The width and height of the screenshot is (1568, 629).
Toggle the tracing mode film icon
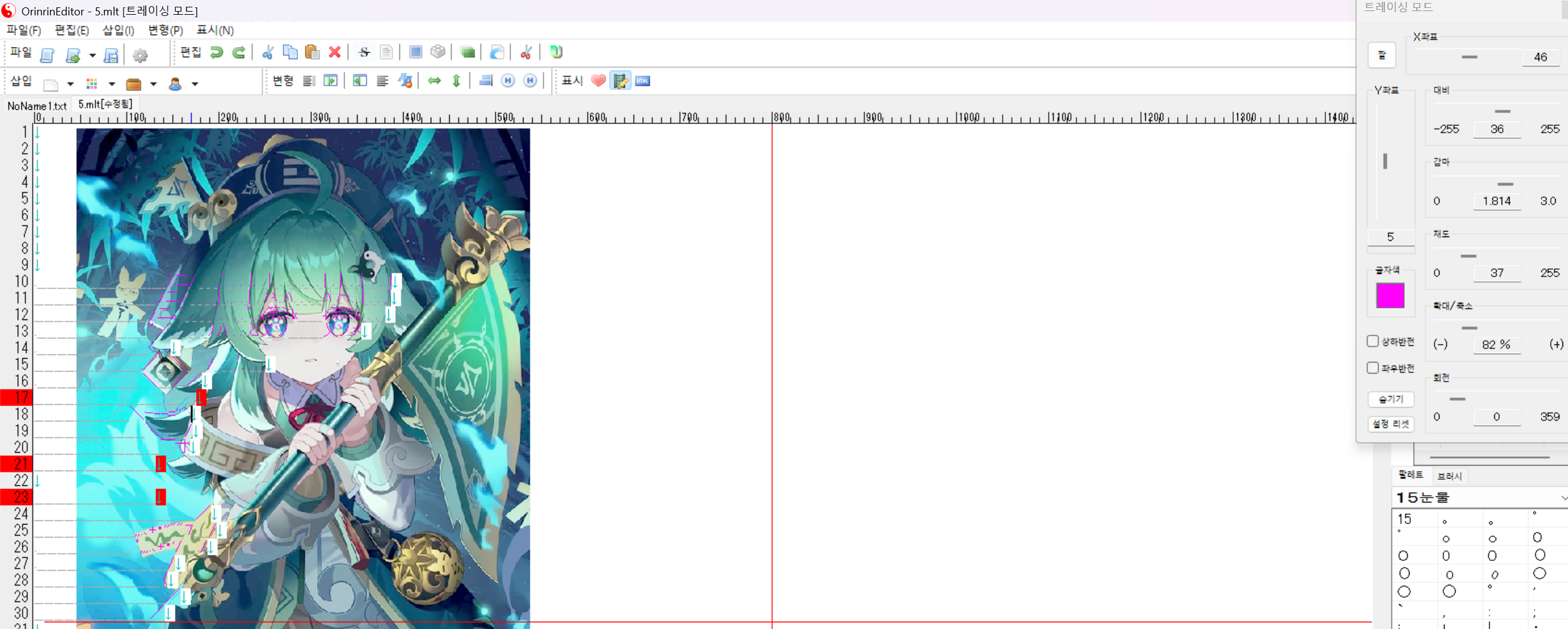pos(620,81)
